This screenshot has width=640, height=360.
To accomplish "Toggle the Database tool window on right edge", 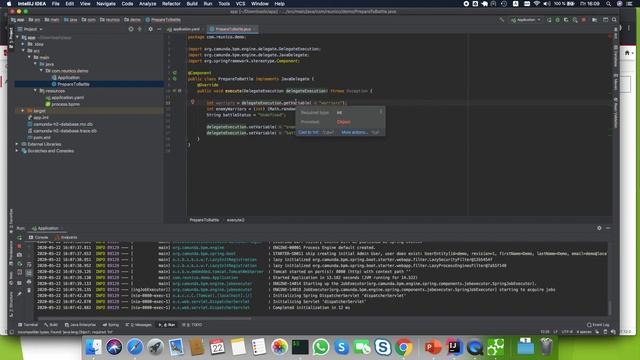I will click(x=616, y=55).
